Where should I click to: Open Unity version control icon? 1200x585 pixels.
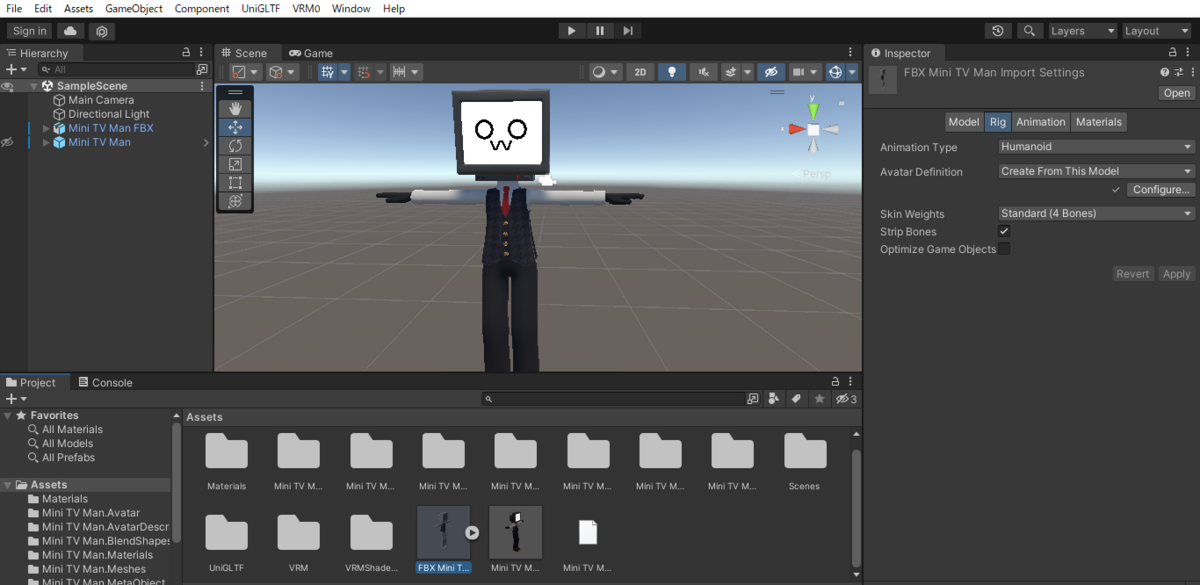tap(102, 31)
